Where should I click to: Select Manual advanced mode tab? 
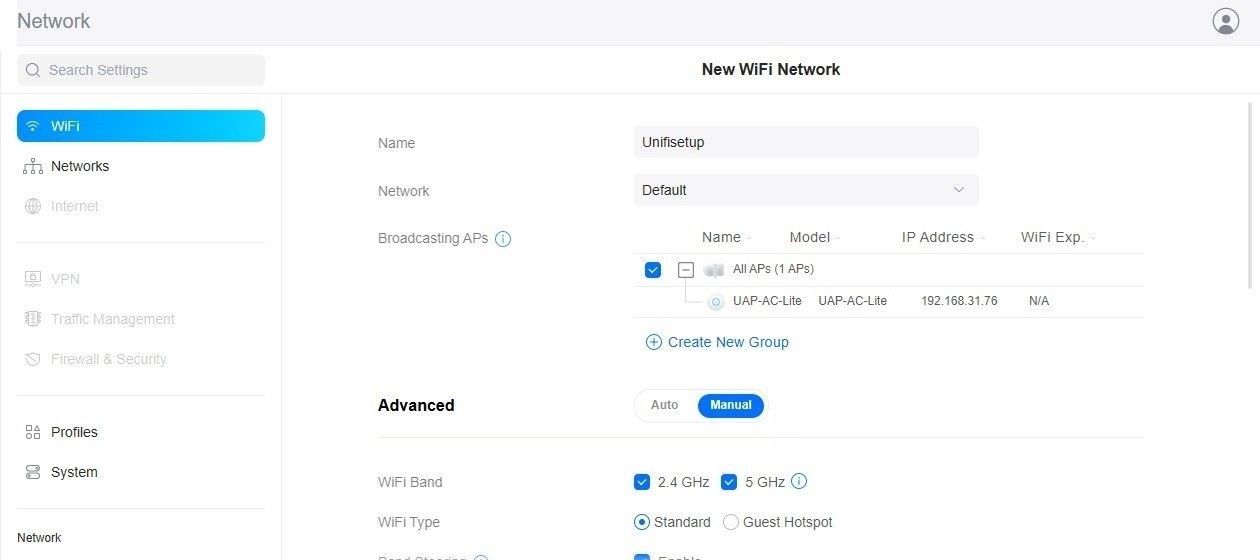(x=731, y=405)
